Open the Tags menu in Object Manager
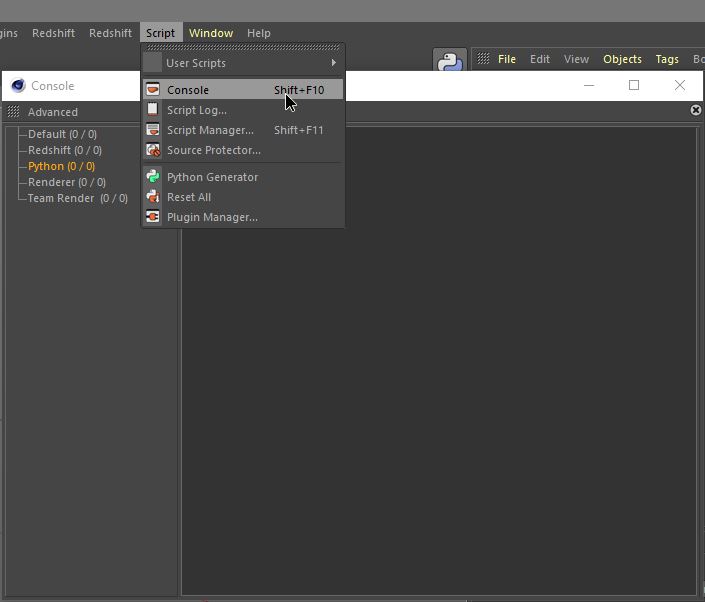This screenshot has height=602, width=705. 667,59
